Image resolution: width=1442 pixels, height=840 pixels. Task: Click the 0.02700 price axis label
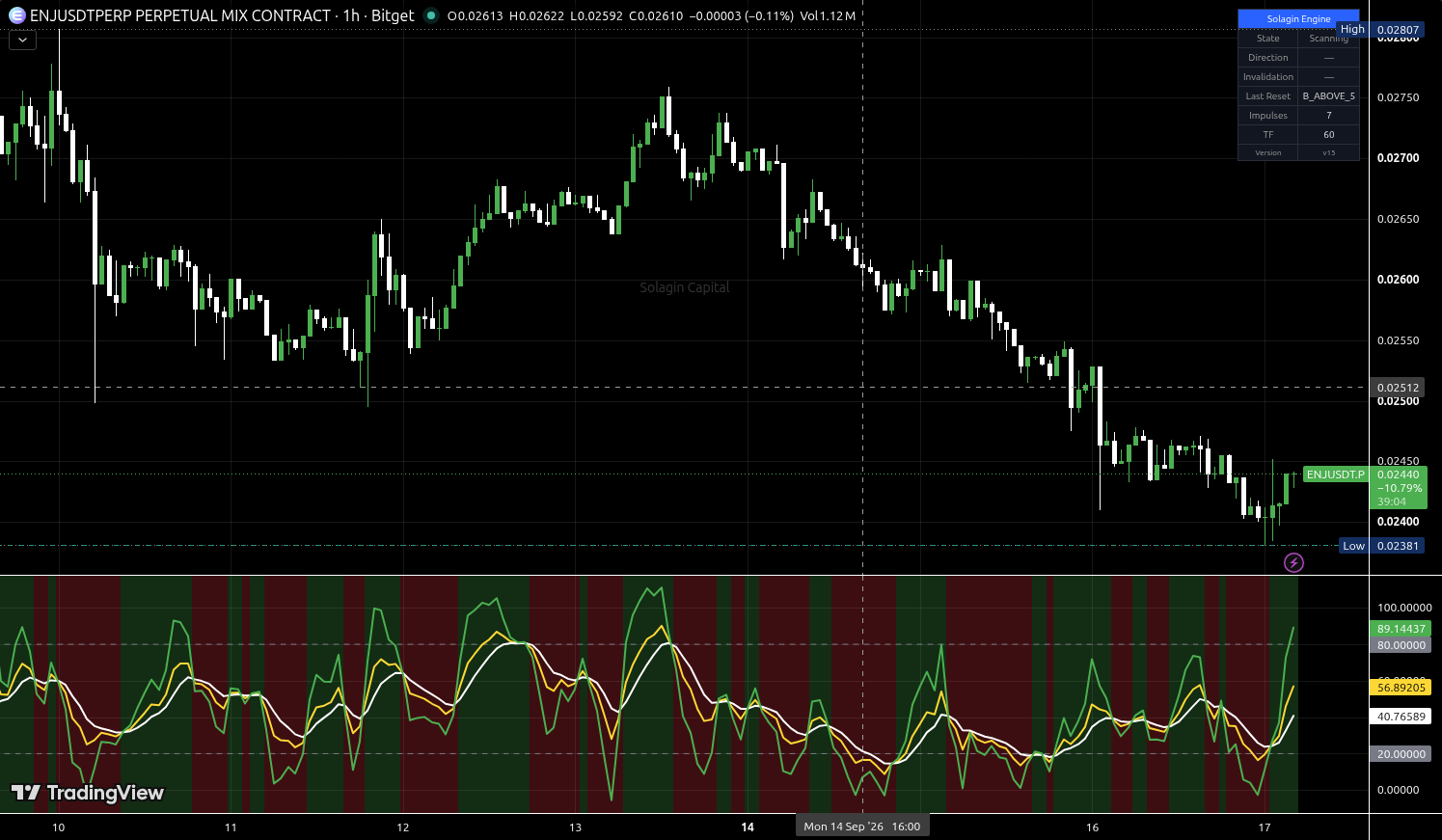tap(1398, 158)
